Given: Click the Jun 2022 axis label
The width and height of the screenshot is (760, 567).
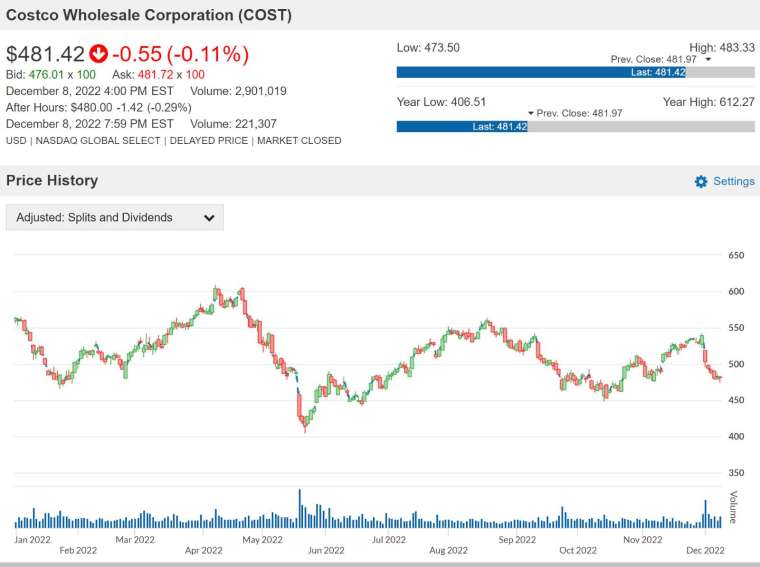Looking at the screenshot, I should tap(326, 550).
